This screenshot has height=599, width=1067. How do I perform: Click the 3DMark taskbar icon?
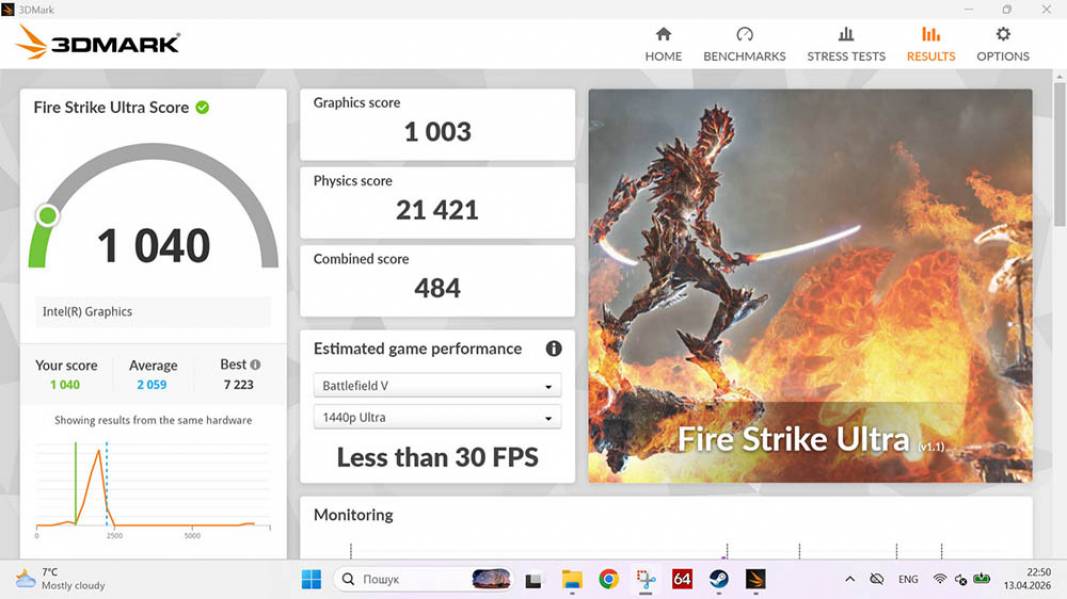click(755, 579)
